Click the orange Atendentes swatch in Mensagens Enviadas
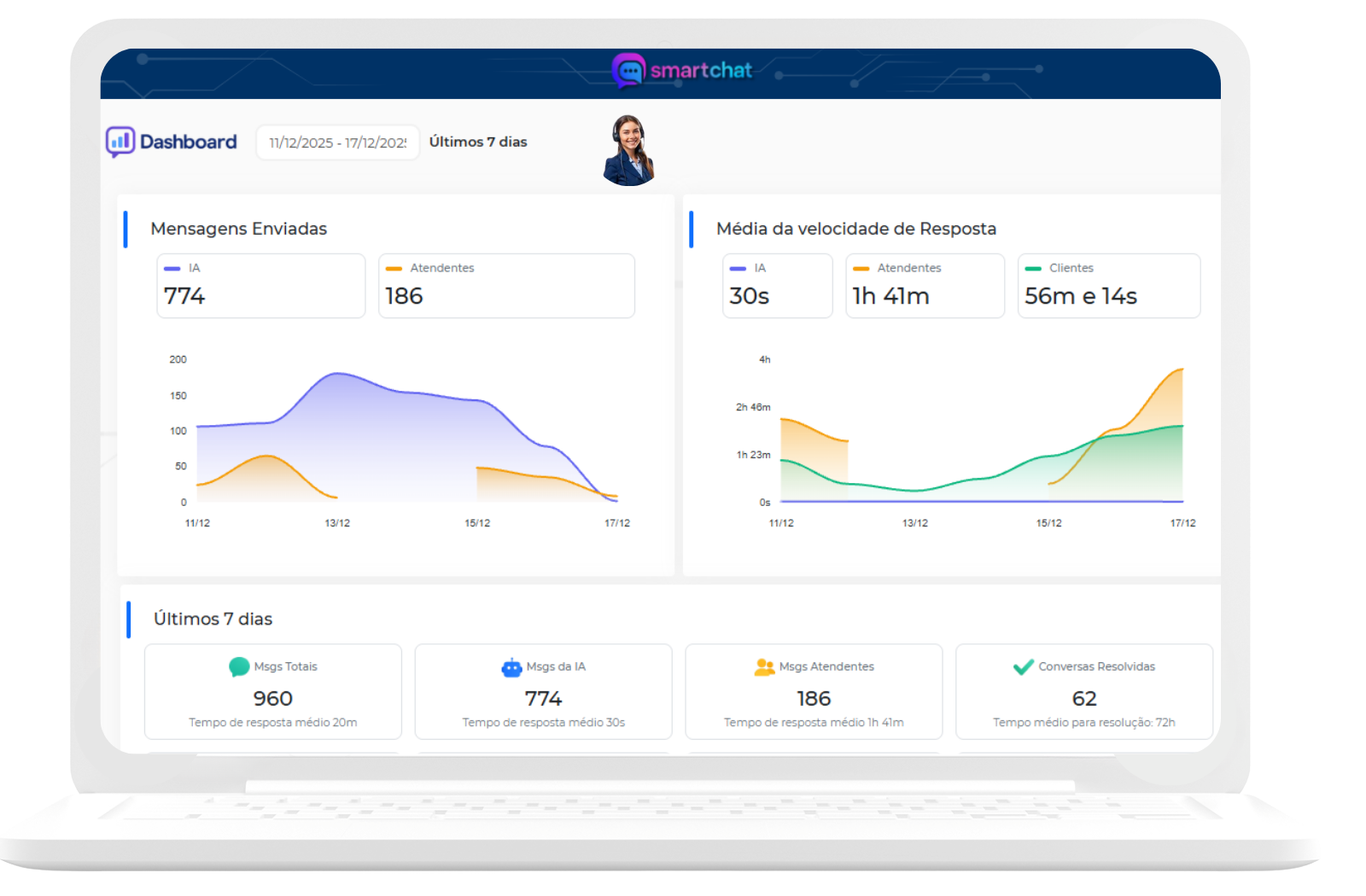The height and width of the screenshot is (896, 1366). [x=394, y=269]
